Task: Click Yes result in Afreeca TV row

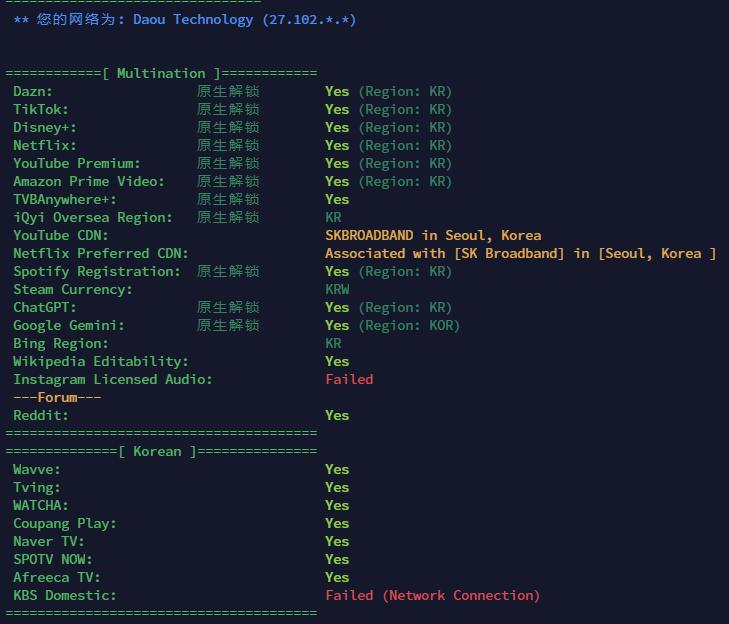Action: coord(337,578)
